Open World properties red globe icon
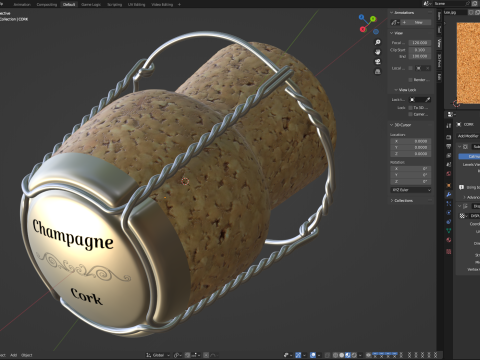This screenshot has height=360, width=480. 449,174
